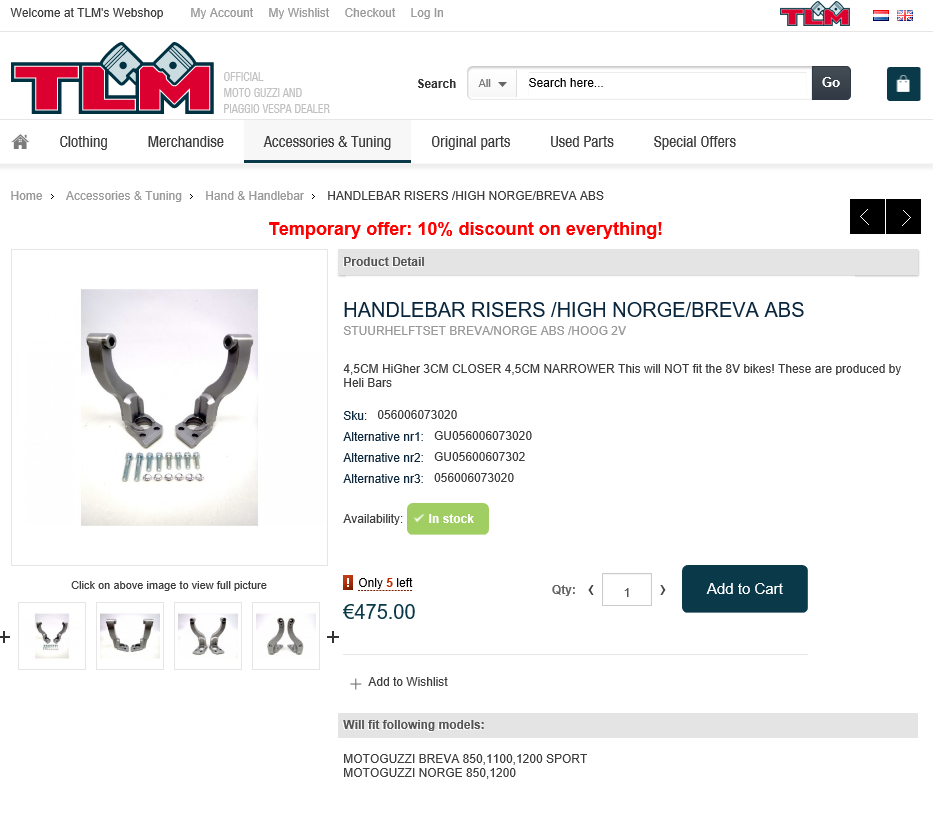Open the shopping cart bag icon

(x=903, y=84)
